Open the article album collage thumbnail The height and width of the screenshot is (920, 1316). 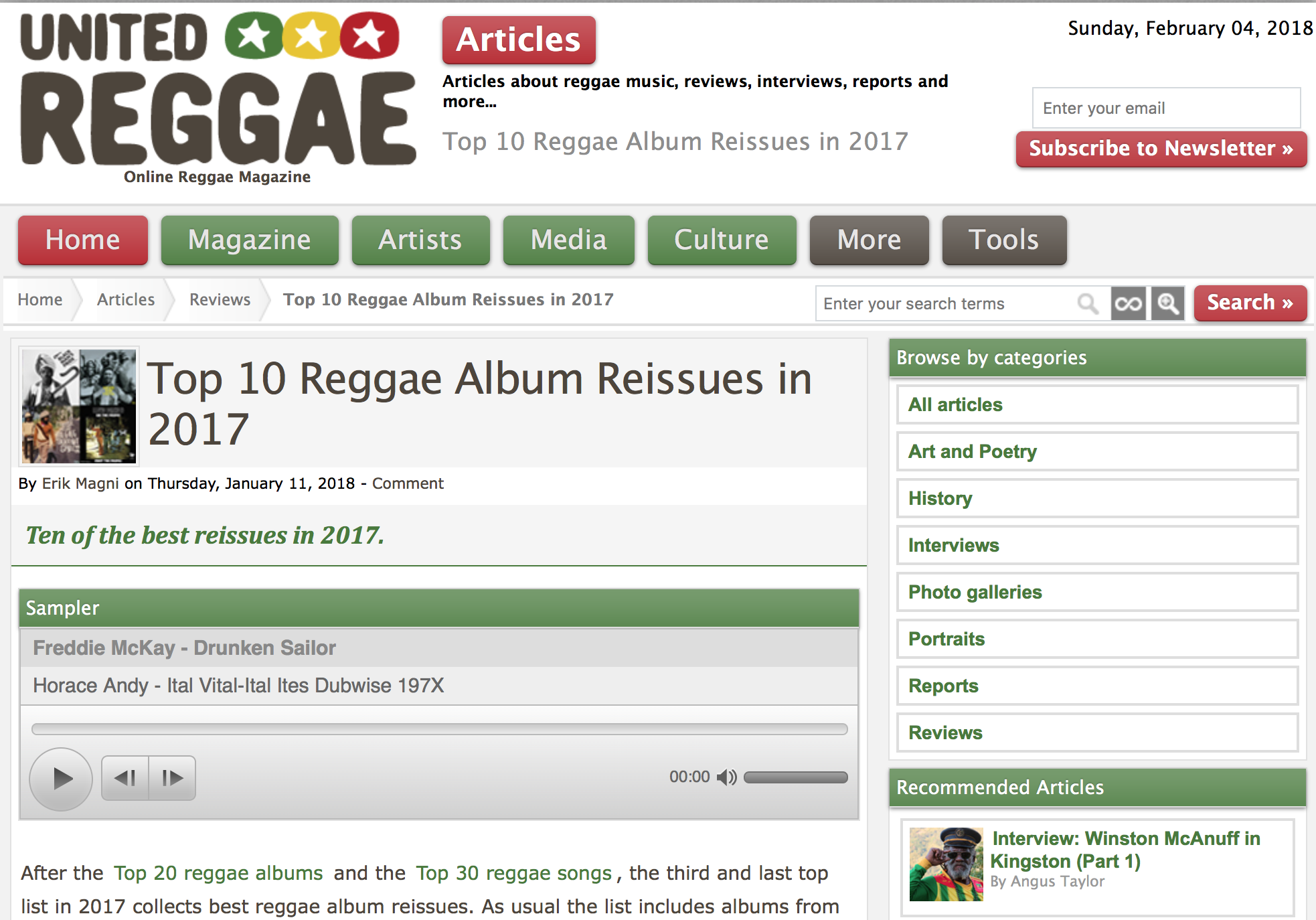click(x=79, y=406)
